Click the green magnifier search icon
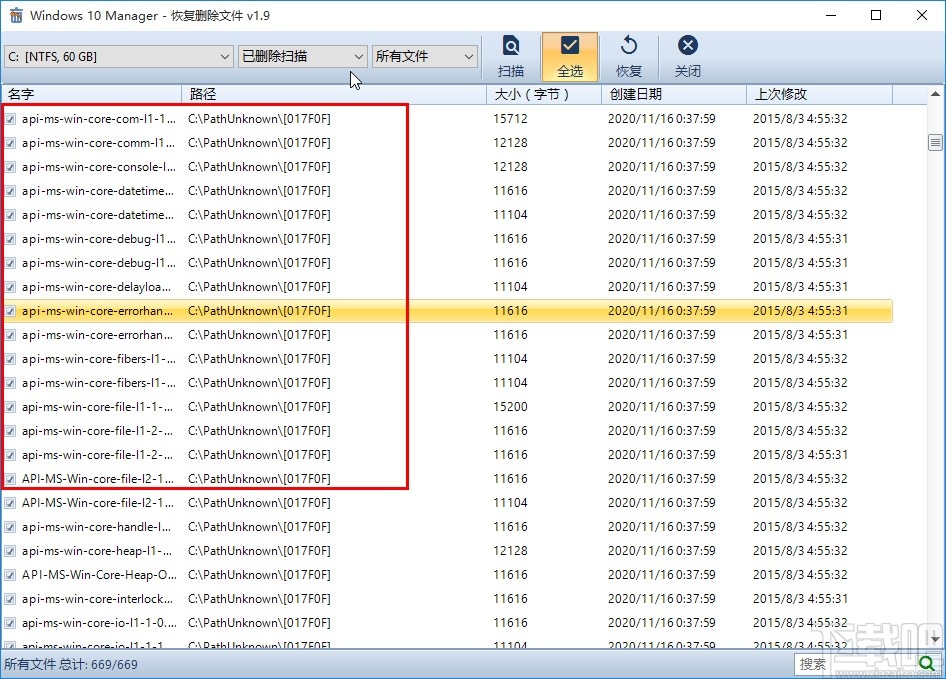The width and height of the screenshot is (946, 679). click(928, 663)
